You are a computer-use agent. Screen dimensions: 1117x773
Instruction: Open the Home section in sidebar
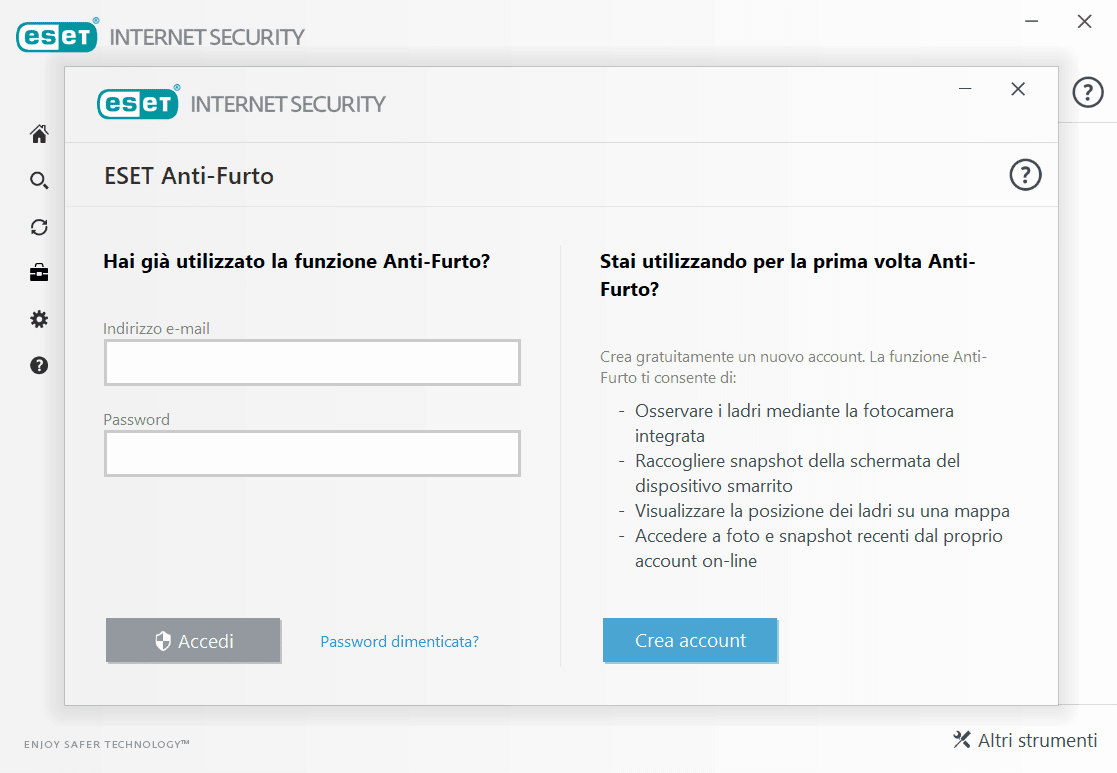(x=39, y=134)
